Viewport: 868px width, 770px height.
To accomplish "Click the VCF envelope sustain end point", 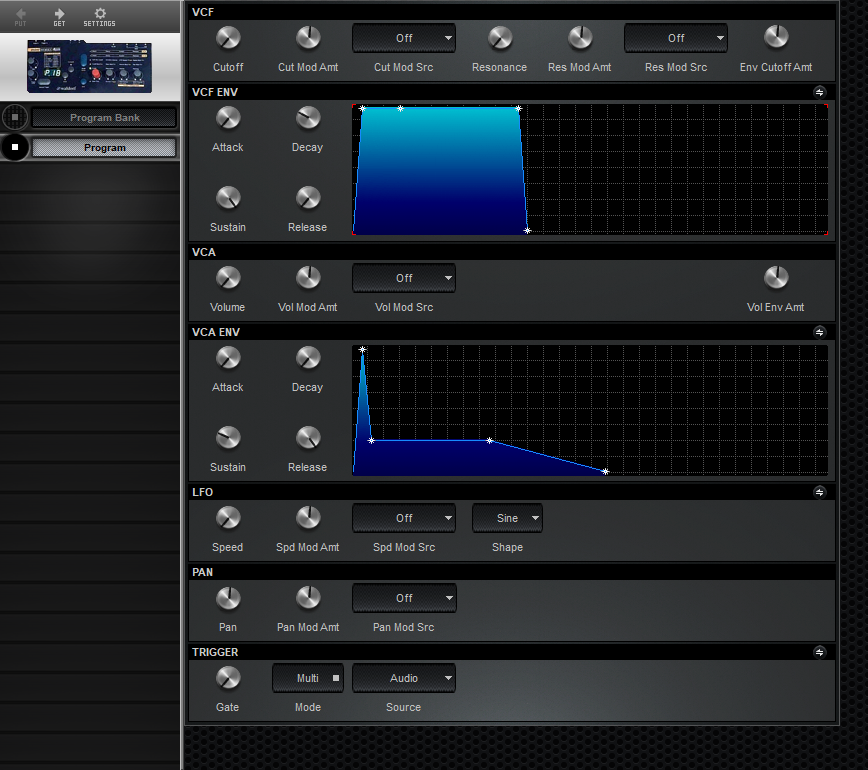I will (518, 108).
